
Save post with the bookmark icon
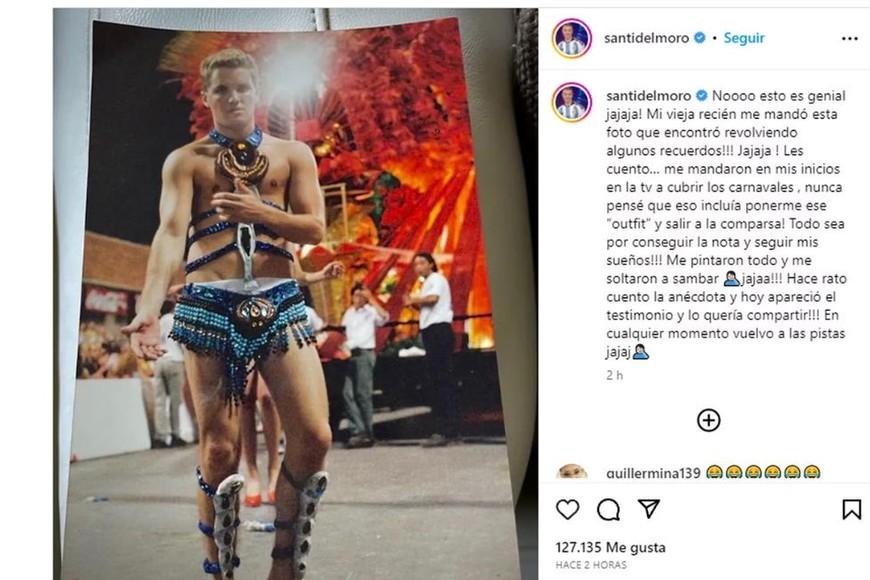coord(851,509)
